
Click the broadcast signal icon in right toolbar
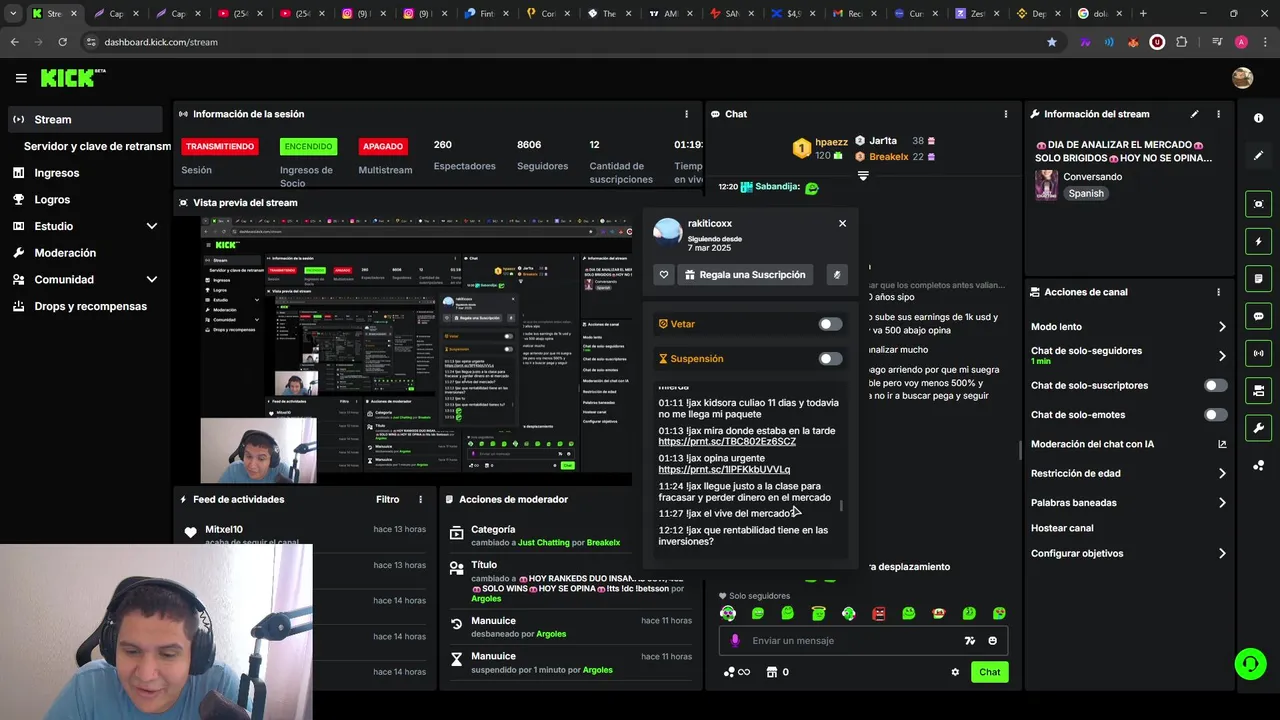1258,353
